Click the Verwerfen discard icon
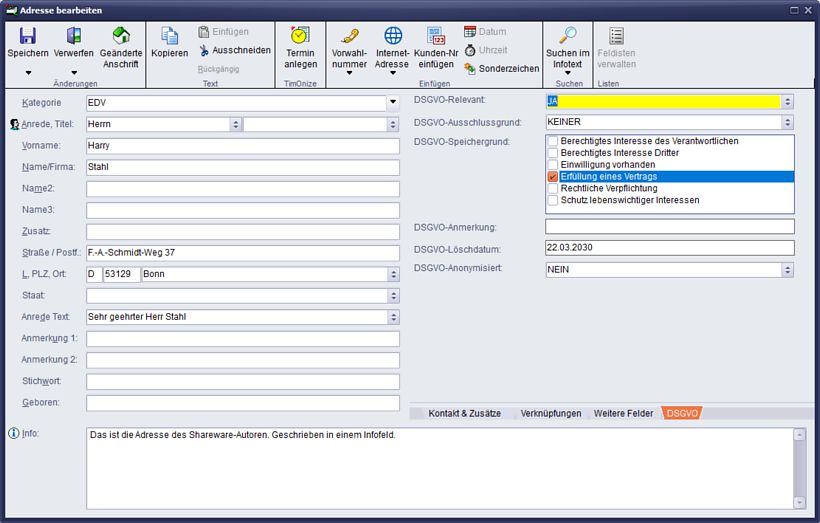This screenshot has width=820, height=523. (x=74, y=37)
